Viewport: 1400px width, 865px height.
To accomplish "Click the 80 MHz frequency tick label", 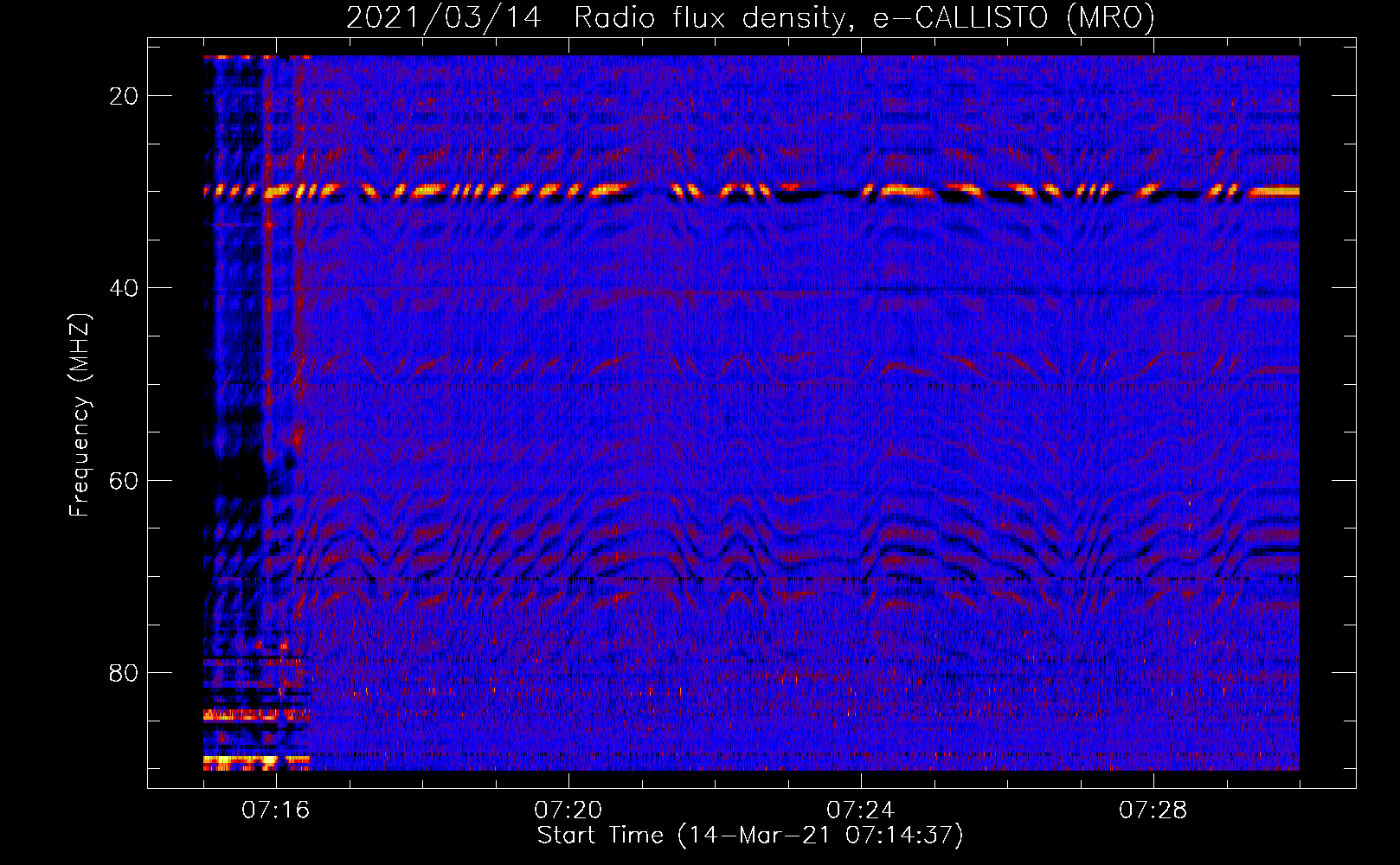I will pyautogui.click(x=125, y=673).
